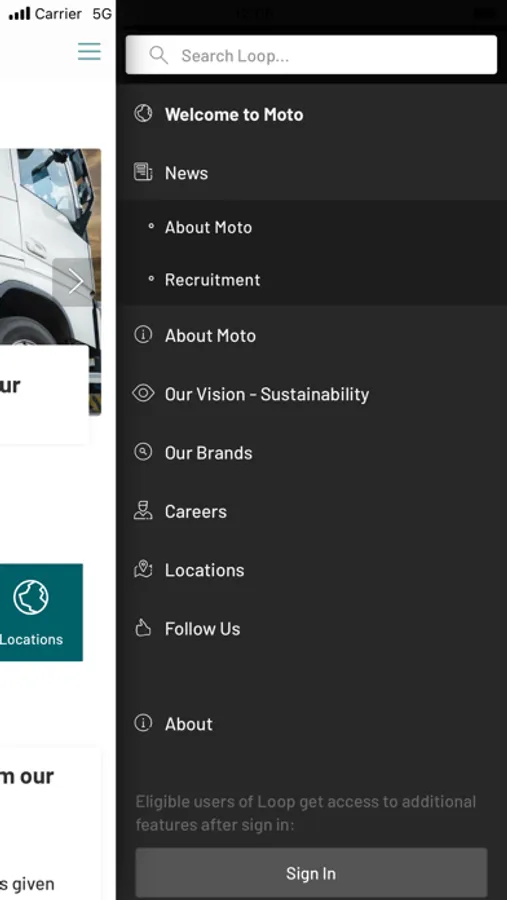This screenshot has height=900, width=507.
Task: Click the Locations map pin icon
Action: click(143, 569)
